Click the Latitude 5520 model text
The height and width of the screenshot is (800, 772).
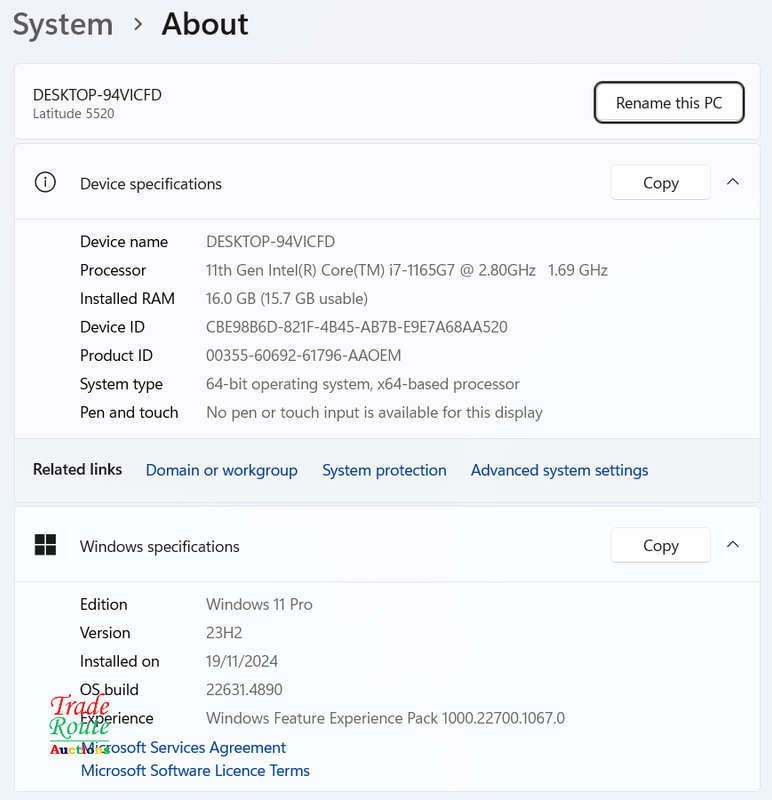click(x=73, y=113)
